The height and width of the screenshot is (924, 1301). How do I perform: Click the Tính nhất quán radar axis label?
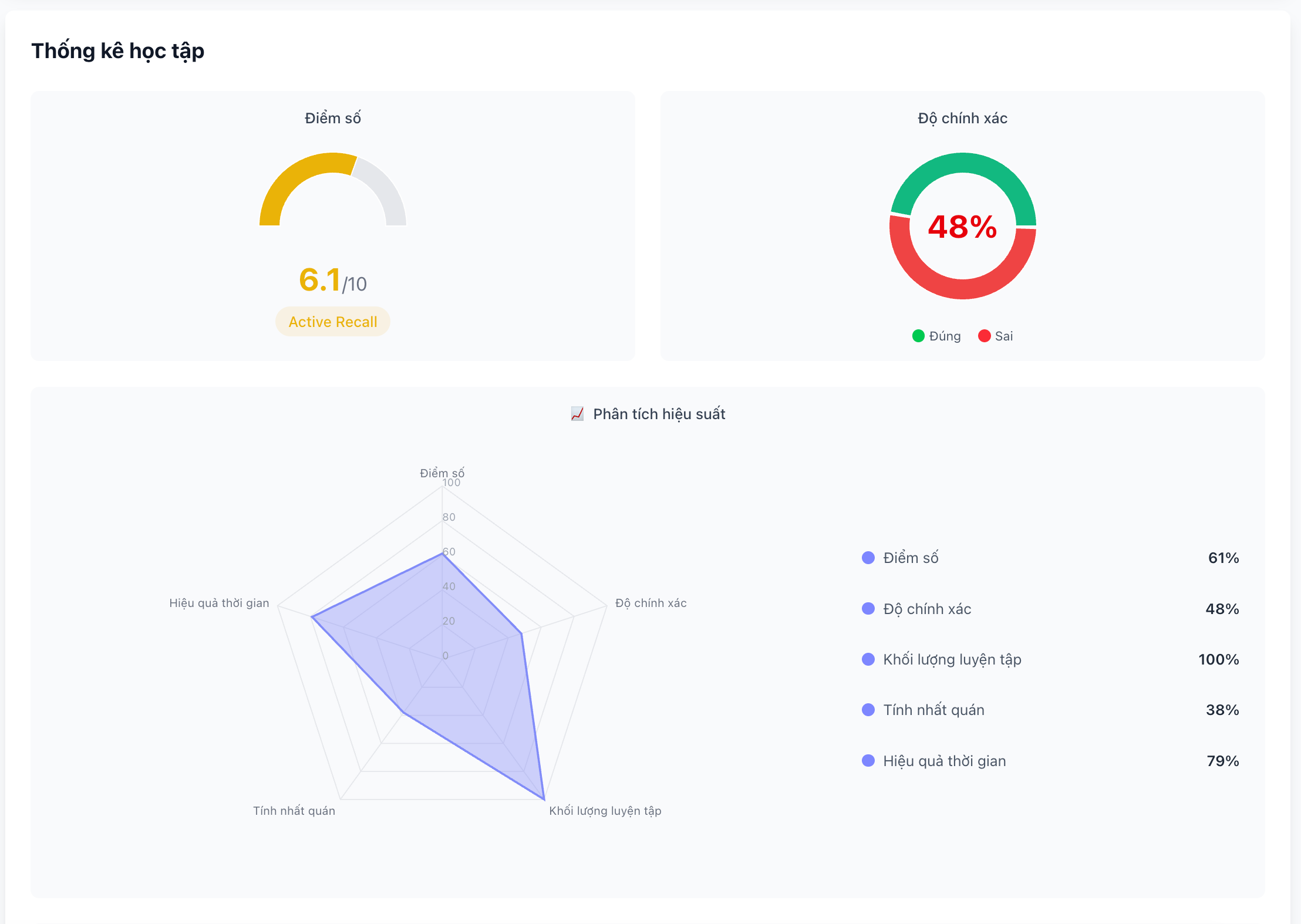click(x=294, y=811)
